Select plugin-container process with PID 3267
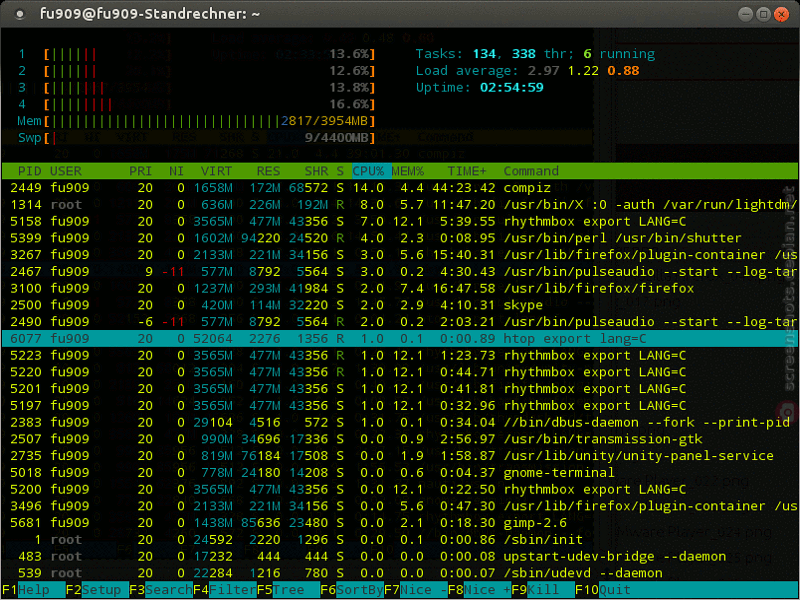 click(x=400, y=255)
